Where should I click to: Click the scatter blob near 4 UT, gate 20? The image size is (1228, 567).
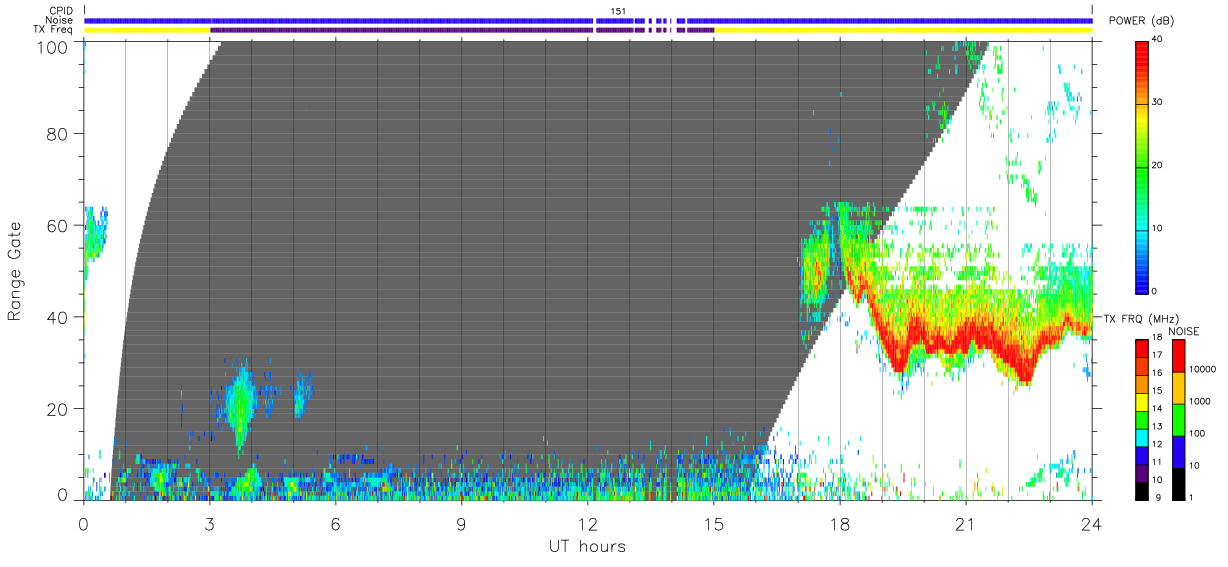[x=240, y=405]
